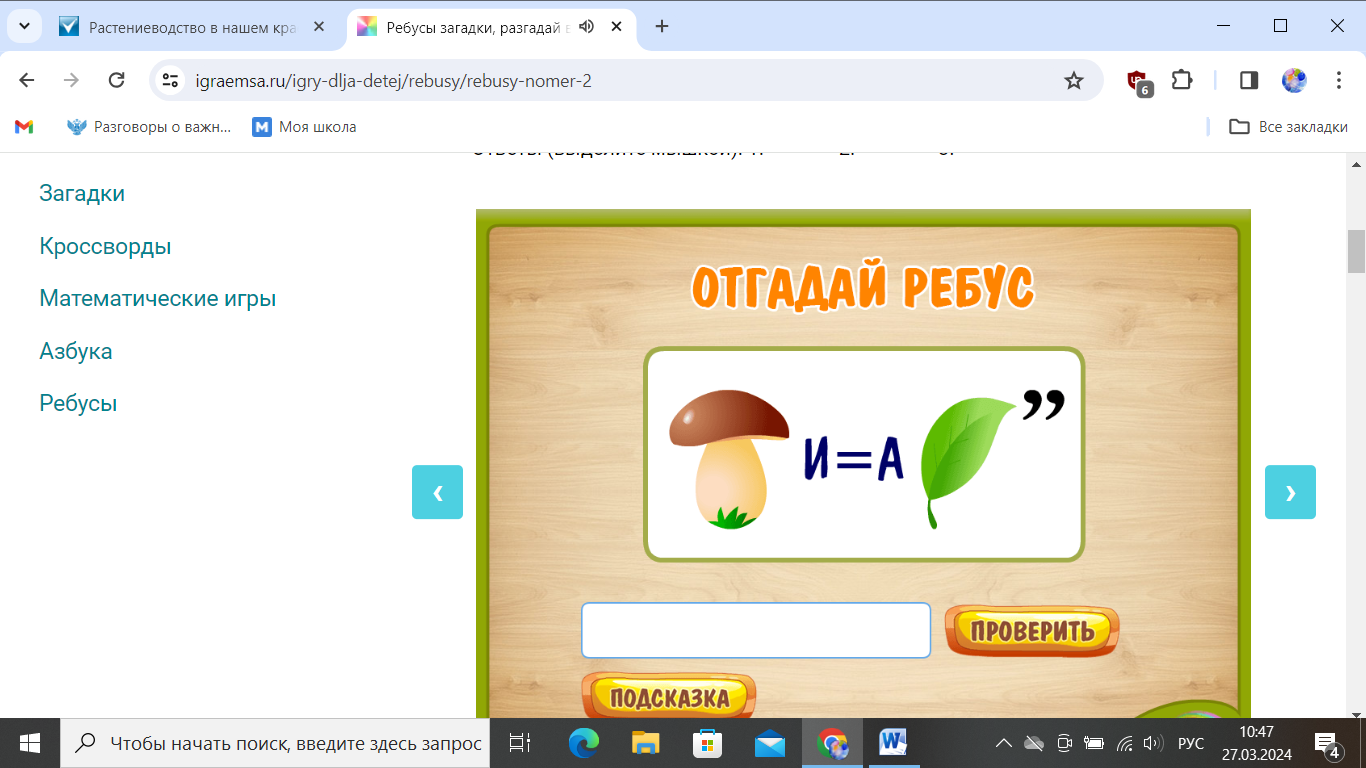Open Microsoft Store from the taskbar
Screen dimensions: 1366x768
click(x=707, y=743)
